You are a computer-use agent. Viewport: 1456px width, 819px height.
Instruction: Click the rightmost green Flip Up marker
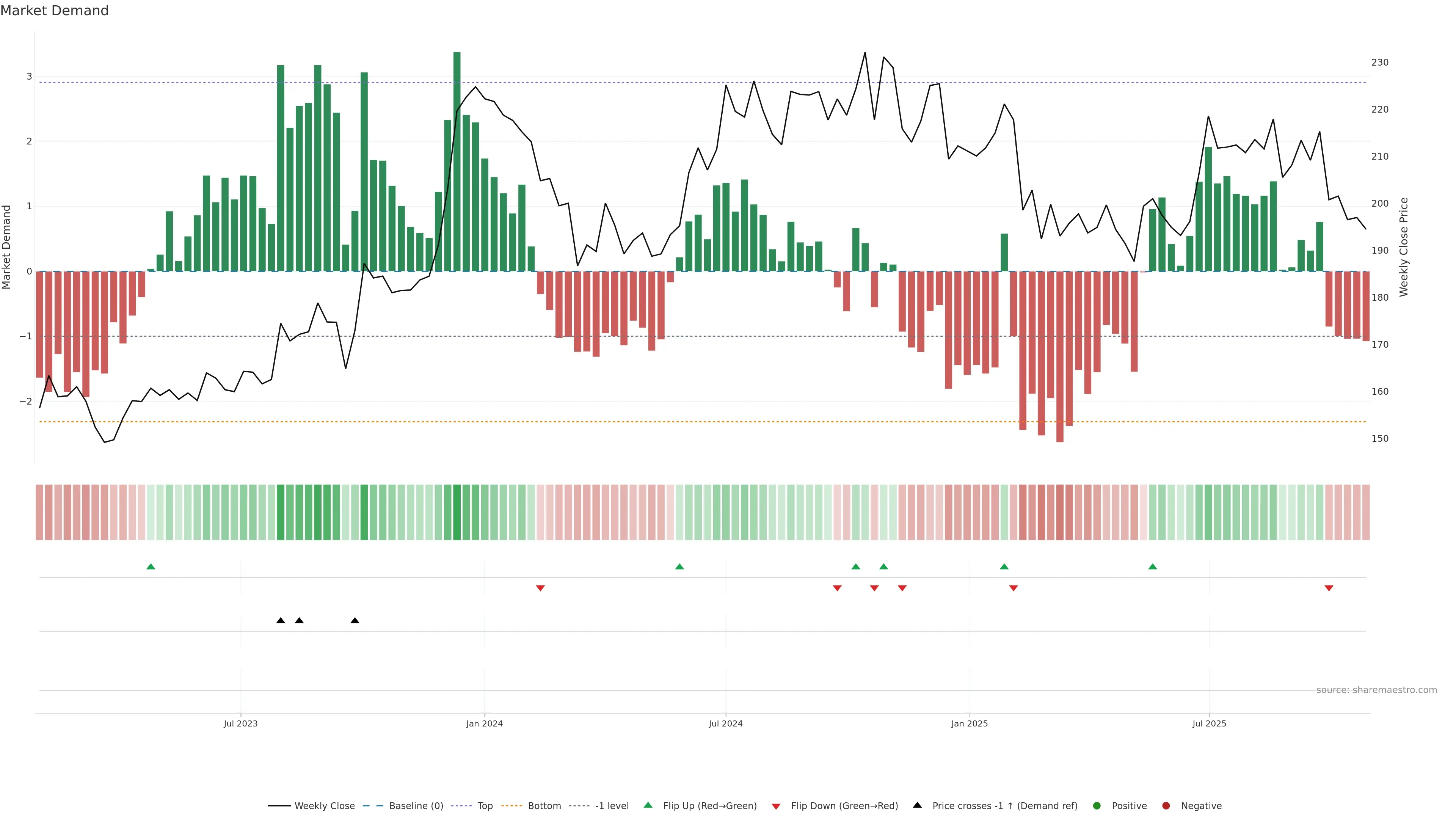[1153, 566]
